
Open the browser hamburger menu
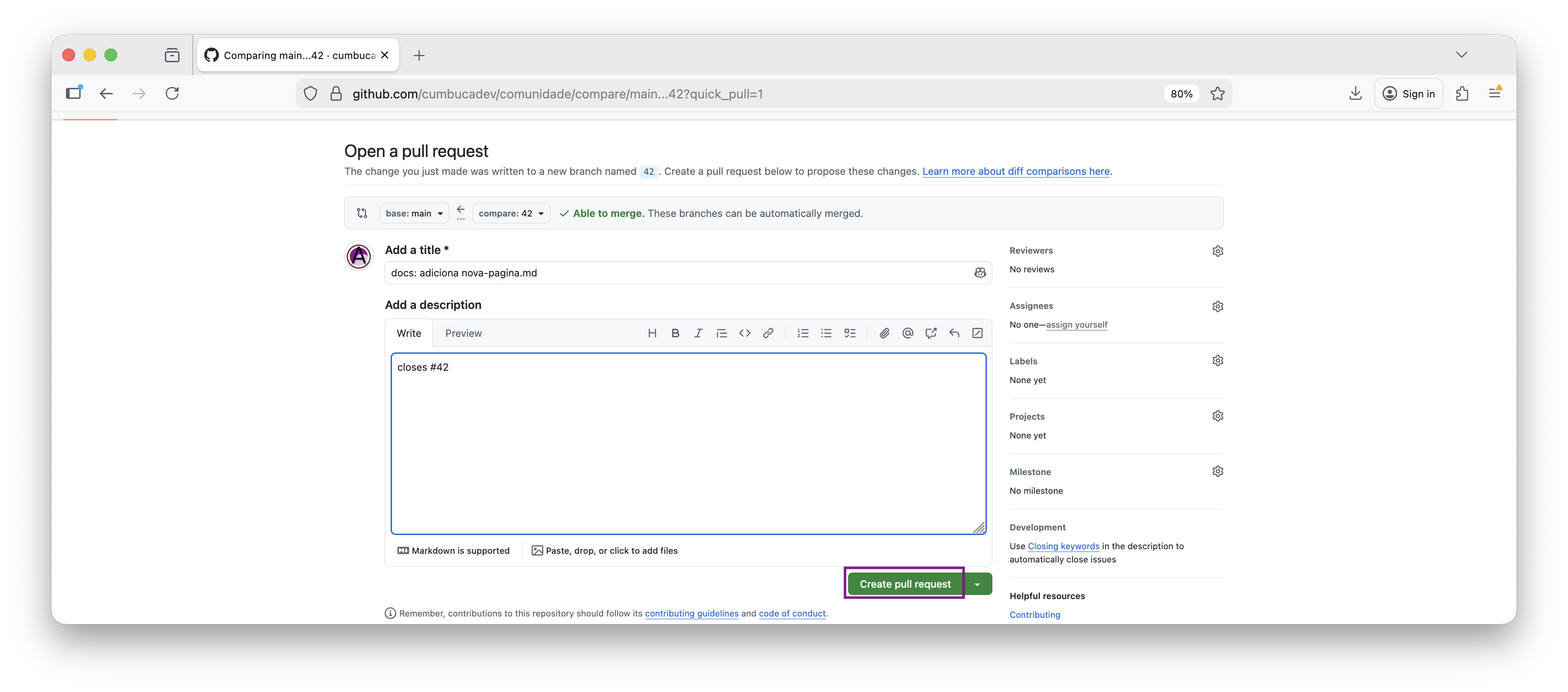click(x=1494, y=93)
